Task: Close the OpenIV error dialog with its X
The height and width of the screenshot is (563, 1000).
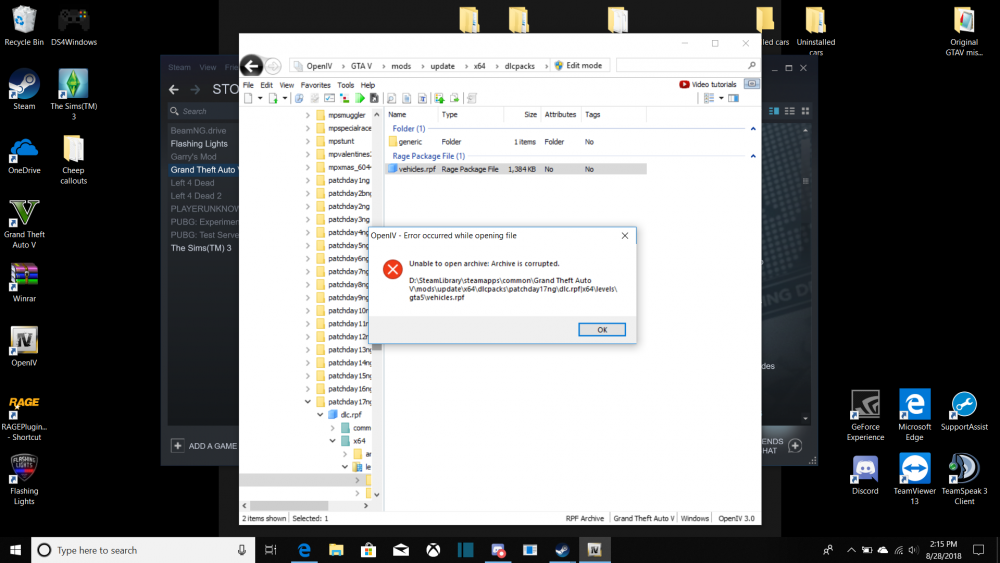Action: pyautogui.click(x=624, y=235)
